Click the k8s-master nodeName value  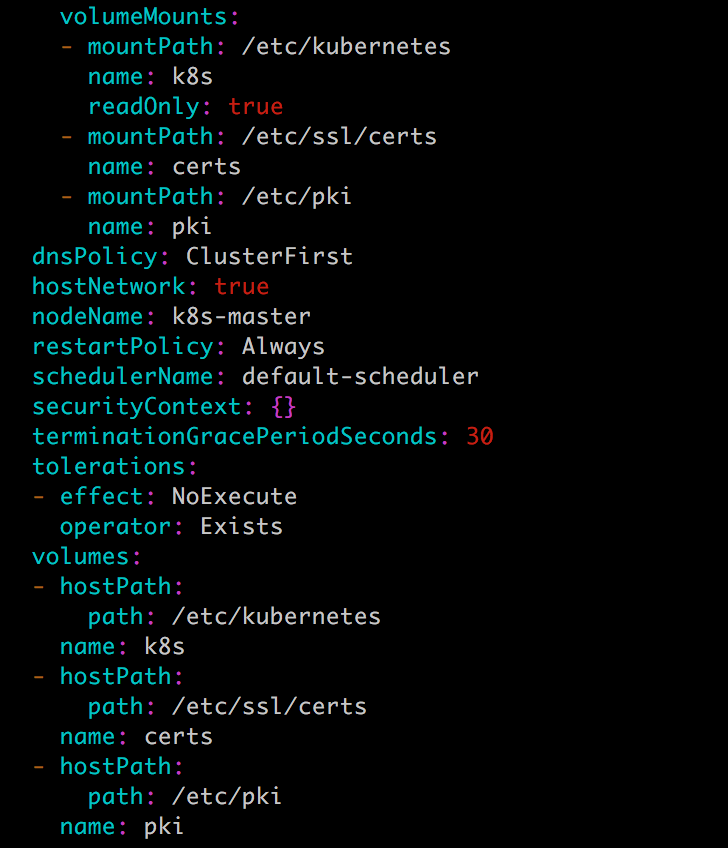click(241, 316)
